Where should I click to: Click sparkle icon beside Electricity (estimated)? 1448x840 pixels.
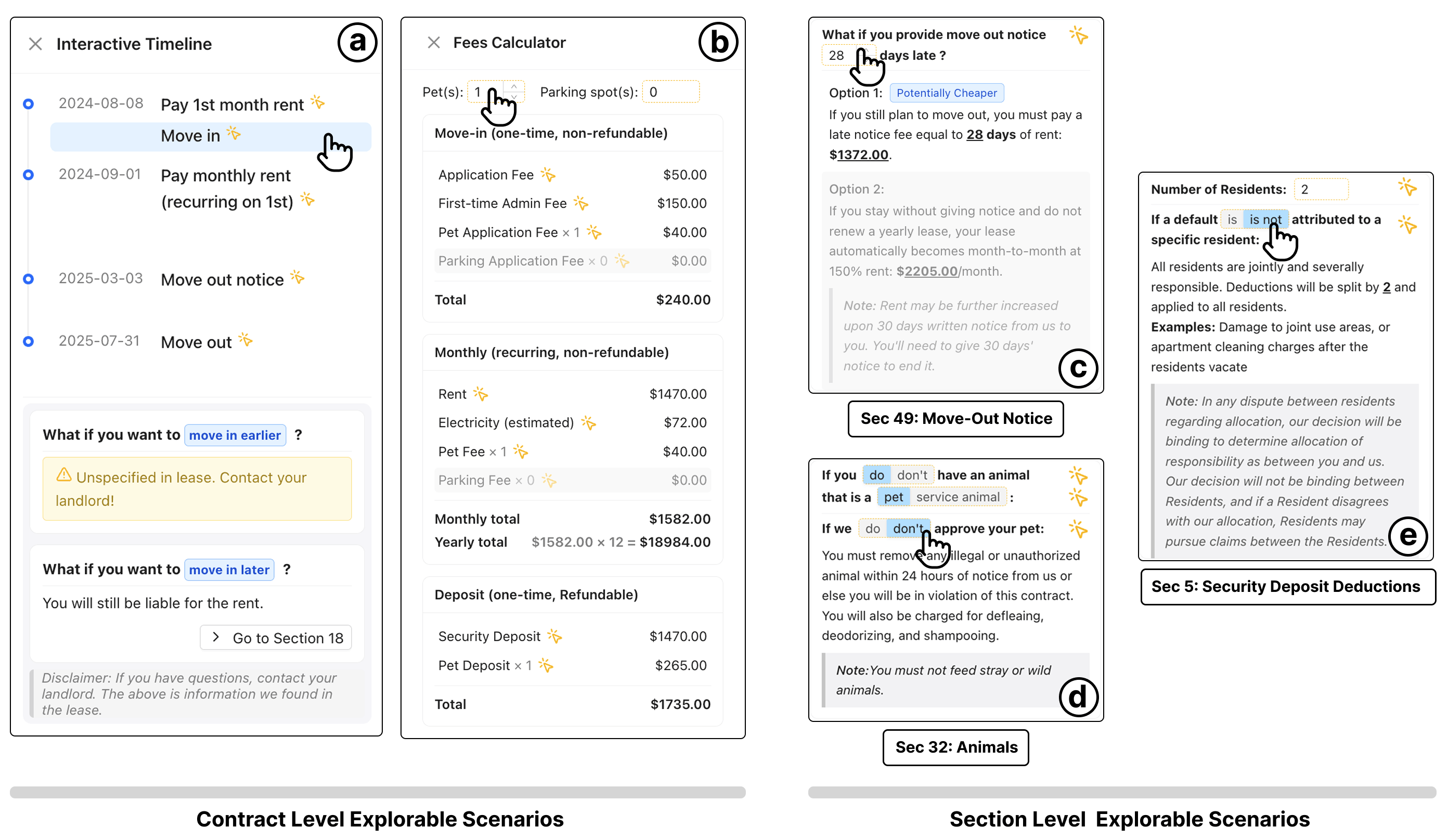tap(588, 423)
